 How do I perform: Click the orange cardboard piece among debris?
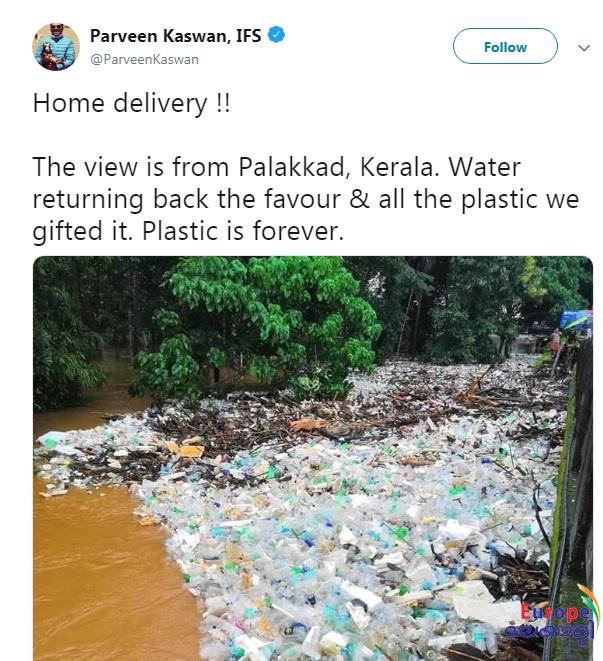186,449
